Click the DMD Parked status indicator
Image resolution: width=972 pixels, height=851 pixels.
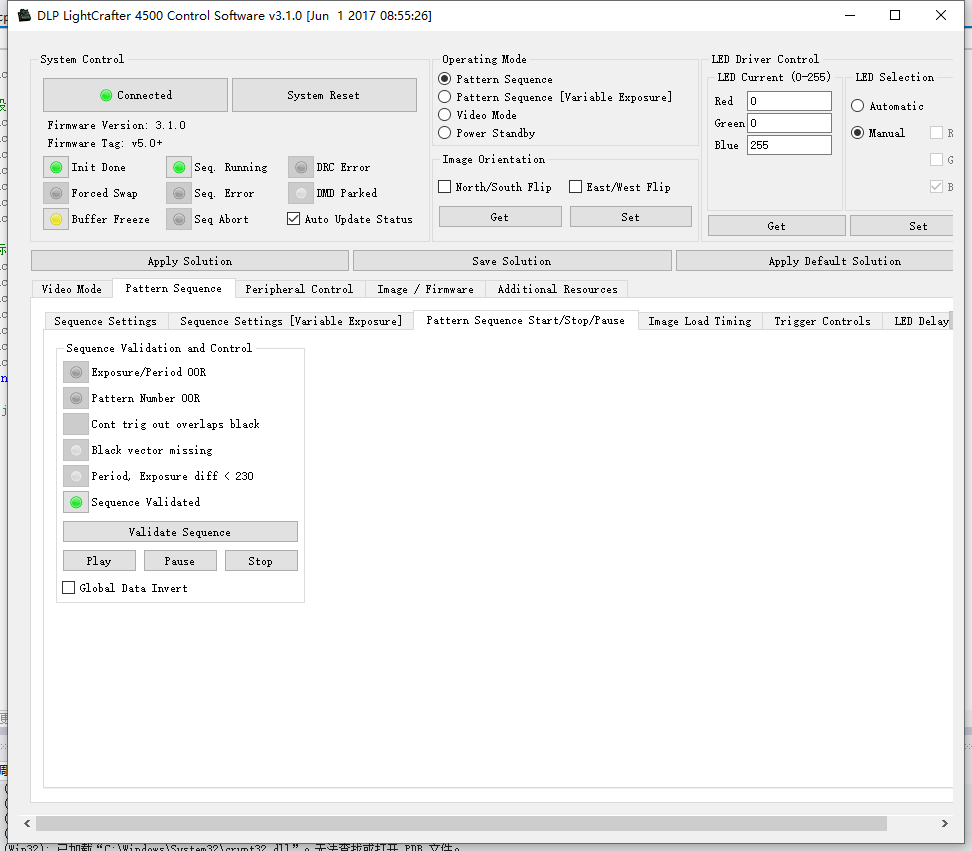(301, 193)
